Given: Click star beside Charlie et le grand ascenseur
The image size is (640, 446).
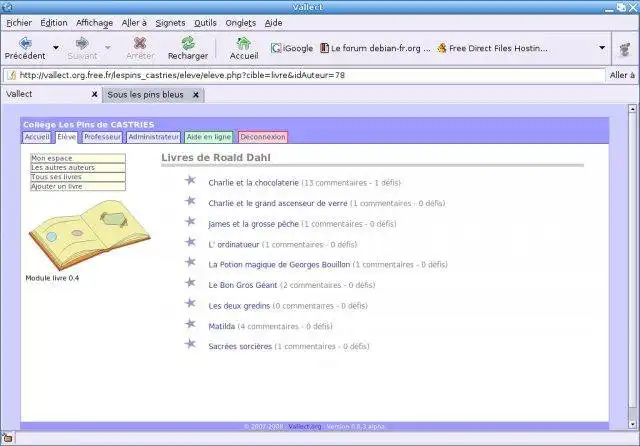Looking at the screenshot, I should tap(190, 200).
